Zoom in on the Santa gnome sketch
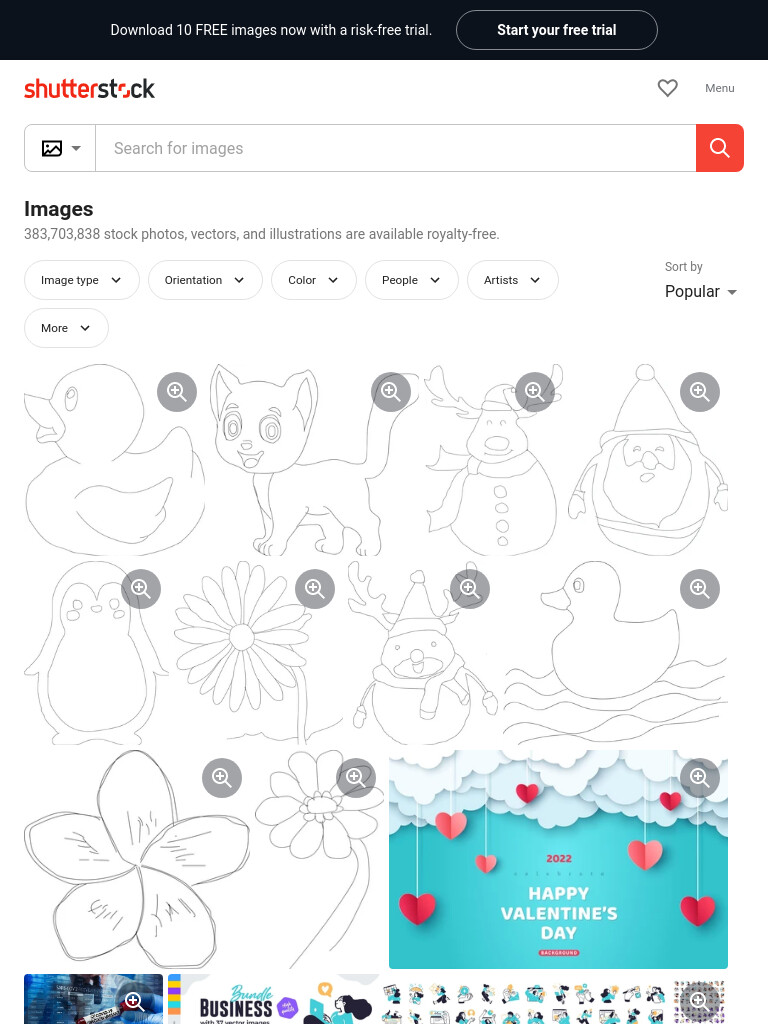 pyautogui.click(x=699, y=392)
